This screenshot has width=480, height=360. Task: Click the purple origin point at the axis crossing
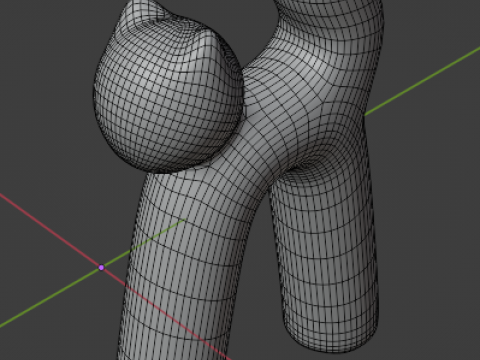(x=102, y=267)
